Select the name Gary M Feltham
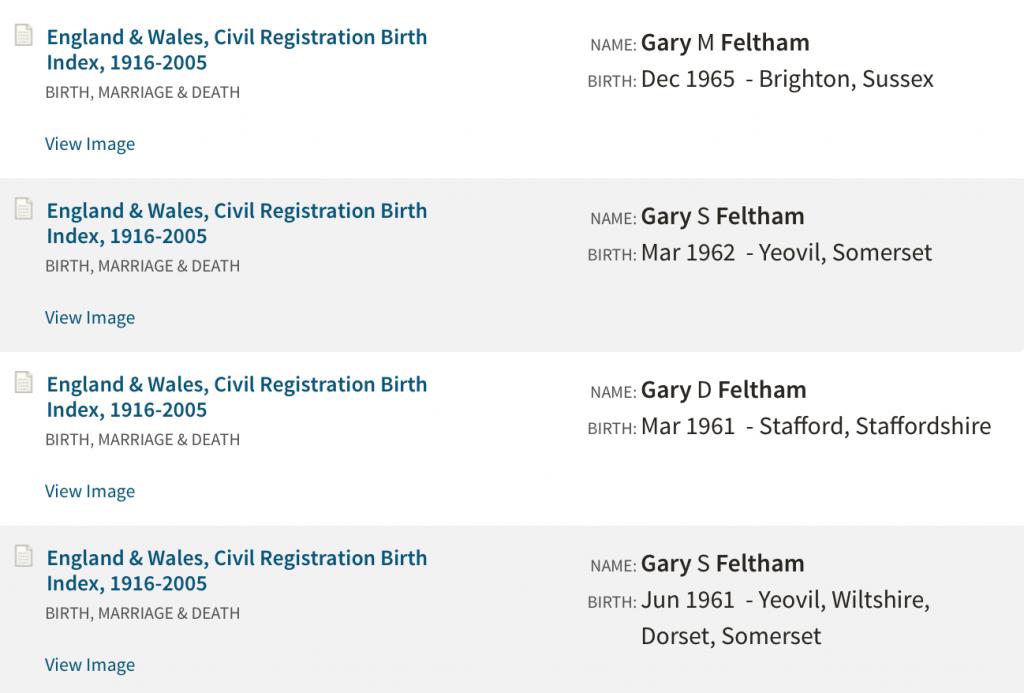This screenshot has height=693, width=1024. [x=725, y=43]
